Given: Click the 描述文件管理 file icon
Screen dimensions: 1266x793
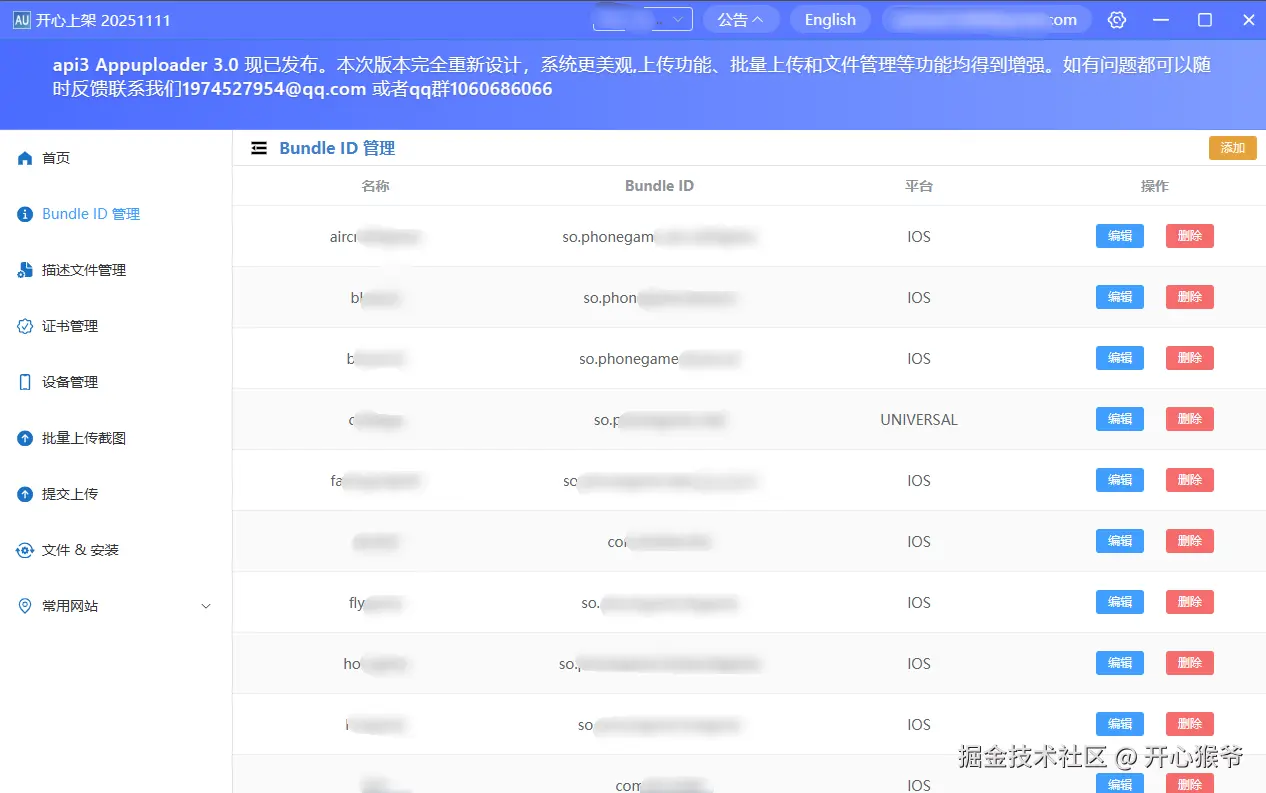Looking at the screenshot, I should 25,270.
